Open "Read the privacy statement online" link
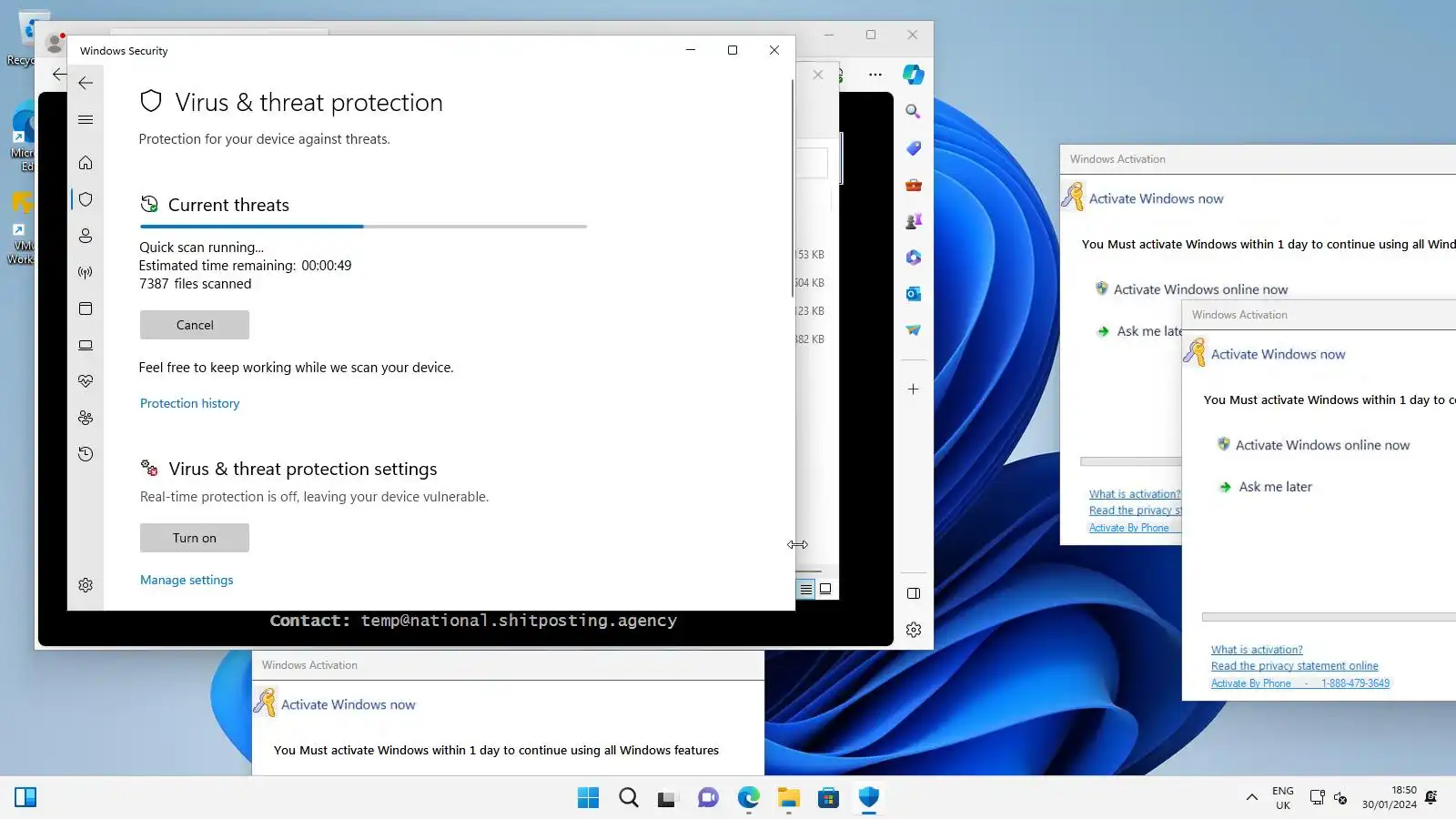The height and width of the screenshot is (819, 1456). tap(1294, 666)
